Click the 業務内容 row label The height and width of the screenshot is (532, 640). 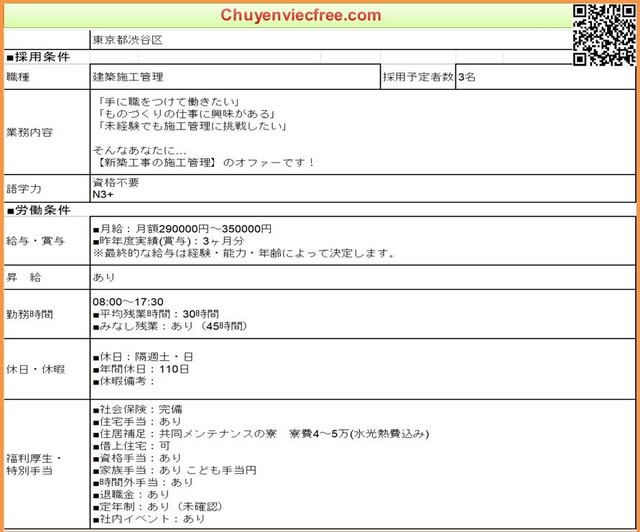pos(29,131)
